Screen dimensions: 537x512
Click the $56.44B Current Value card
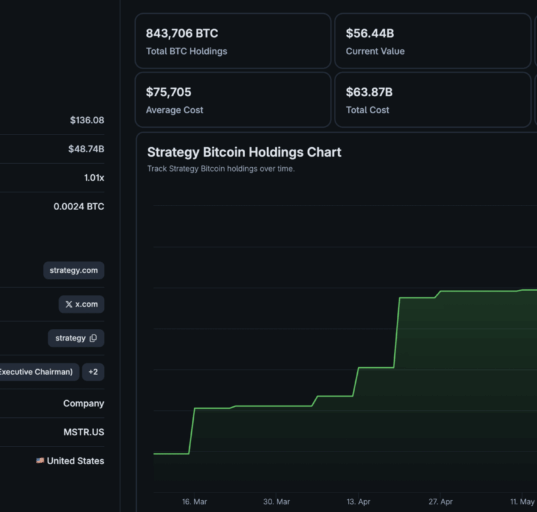433,41
